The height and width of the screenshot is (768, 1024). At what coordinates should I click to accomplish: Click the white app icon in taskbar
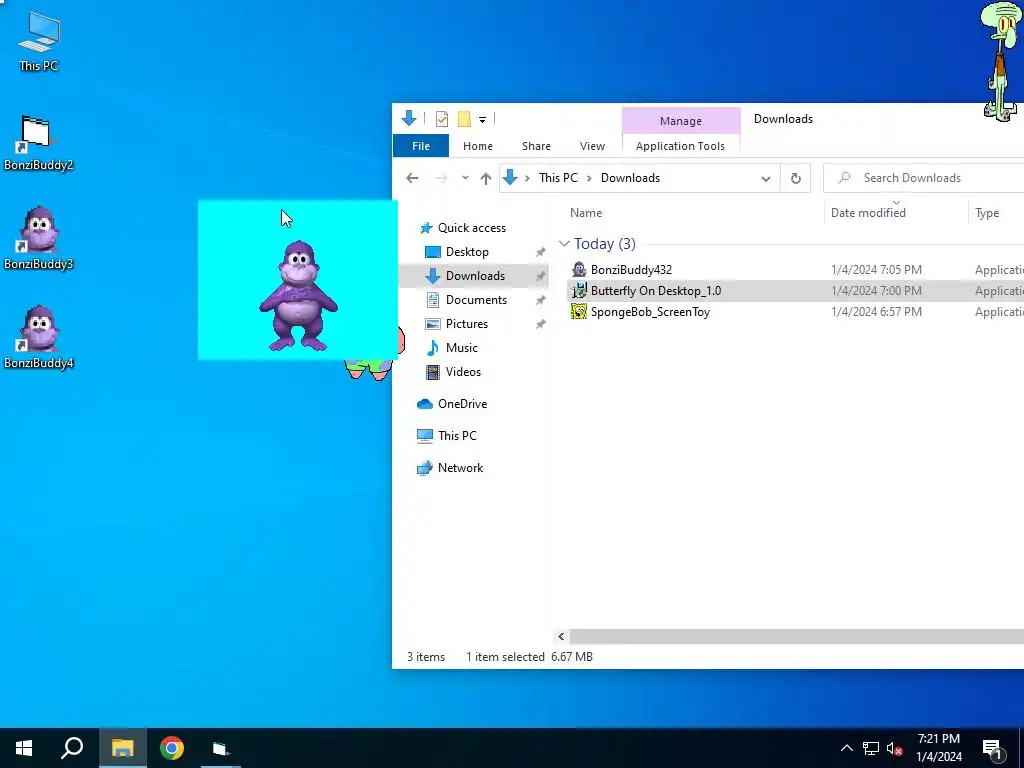(221, 748)
